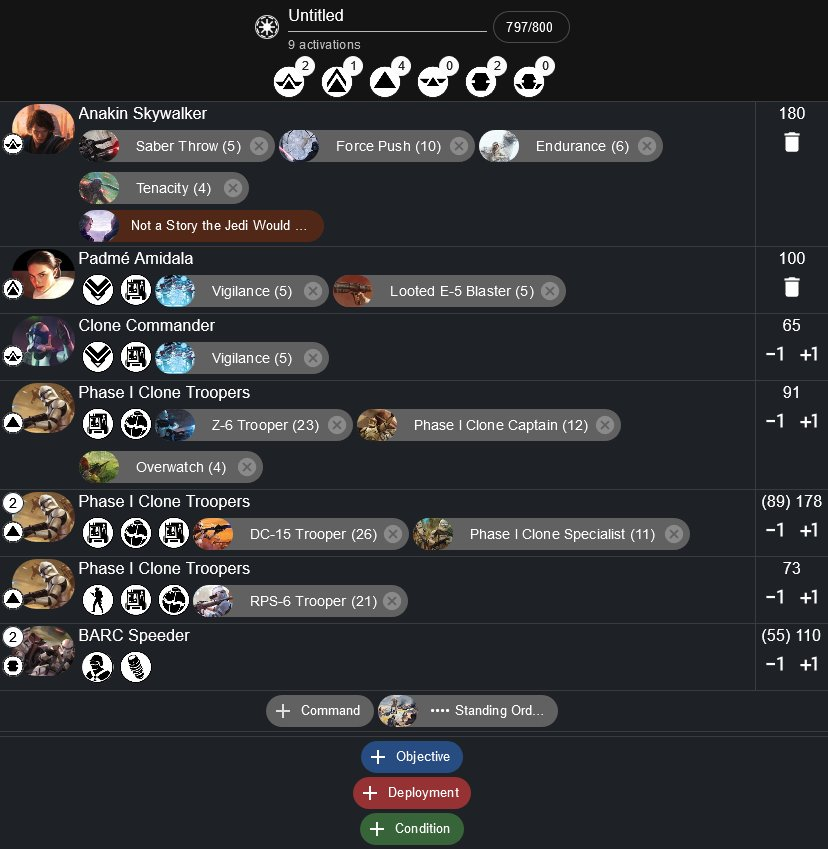Add a Deployment card

tap(412, 793)
